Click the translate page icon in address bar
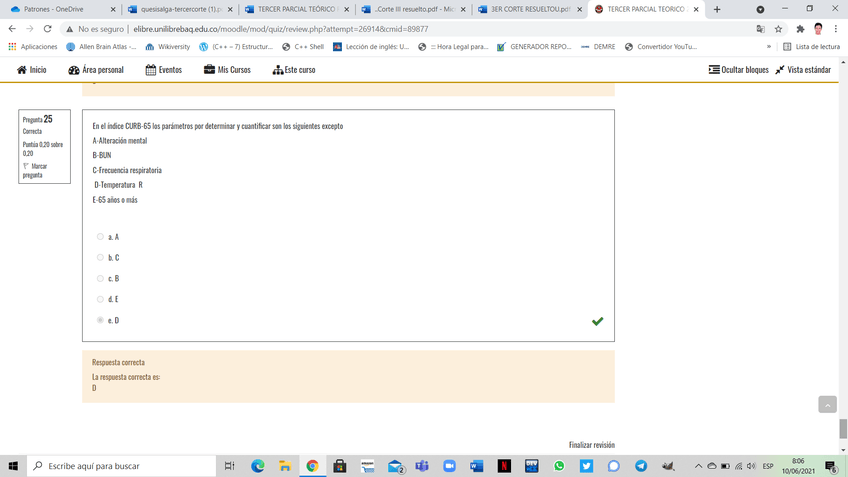This screenshot has height=477, width=848. [x=760, y=29]
